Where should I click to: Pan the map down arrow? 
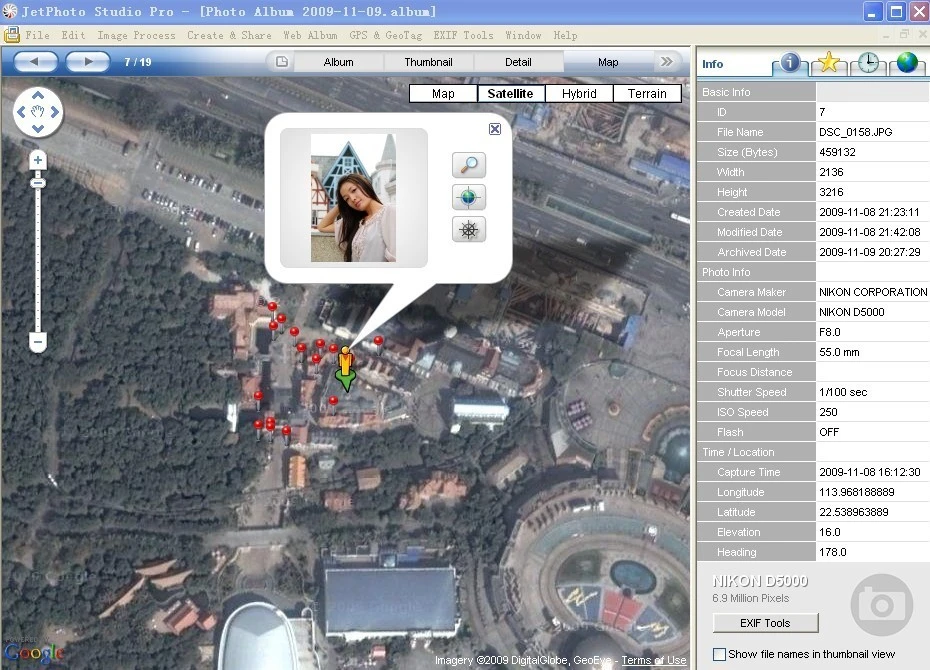[x=38, y=128]
